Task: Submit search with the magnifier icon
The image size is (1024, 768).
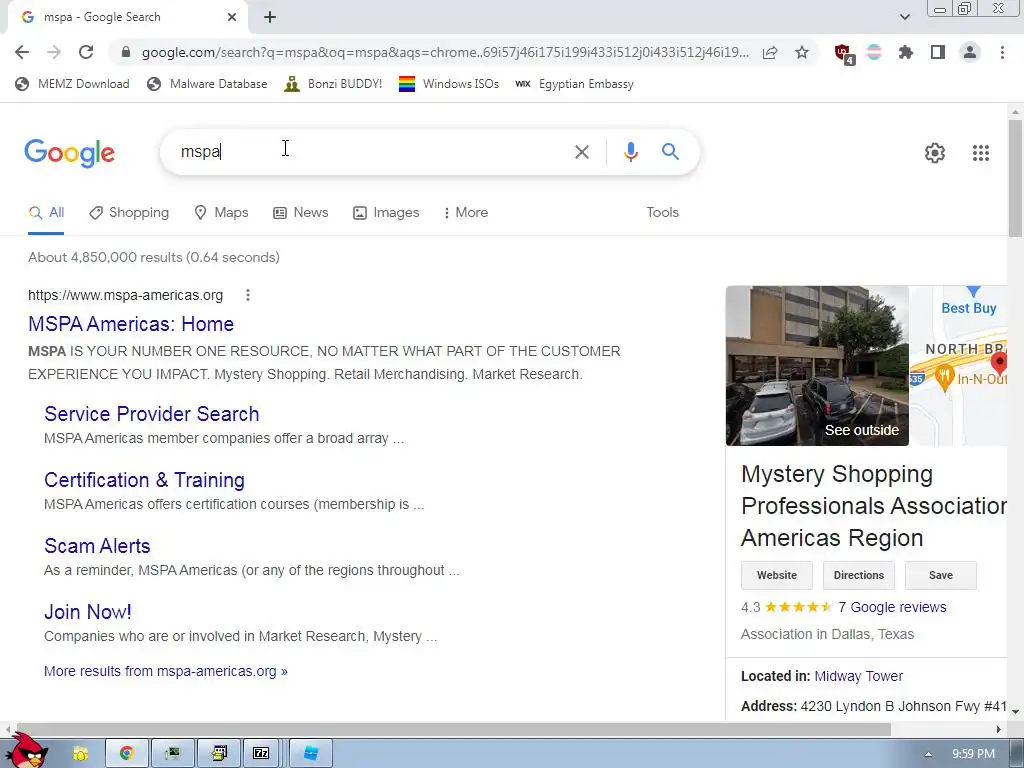Action: click(670, 152)
